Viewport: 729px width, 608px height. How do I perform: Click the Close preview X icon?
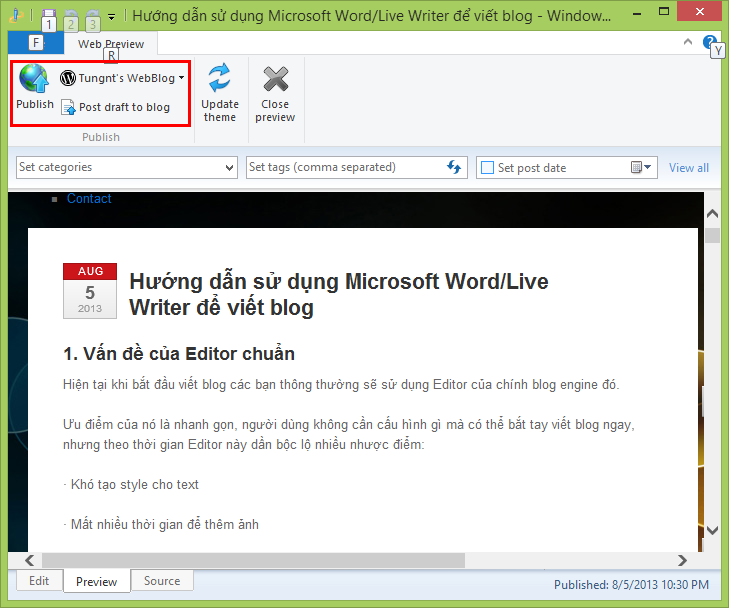tap(275, 79)
